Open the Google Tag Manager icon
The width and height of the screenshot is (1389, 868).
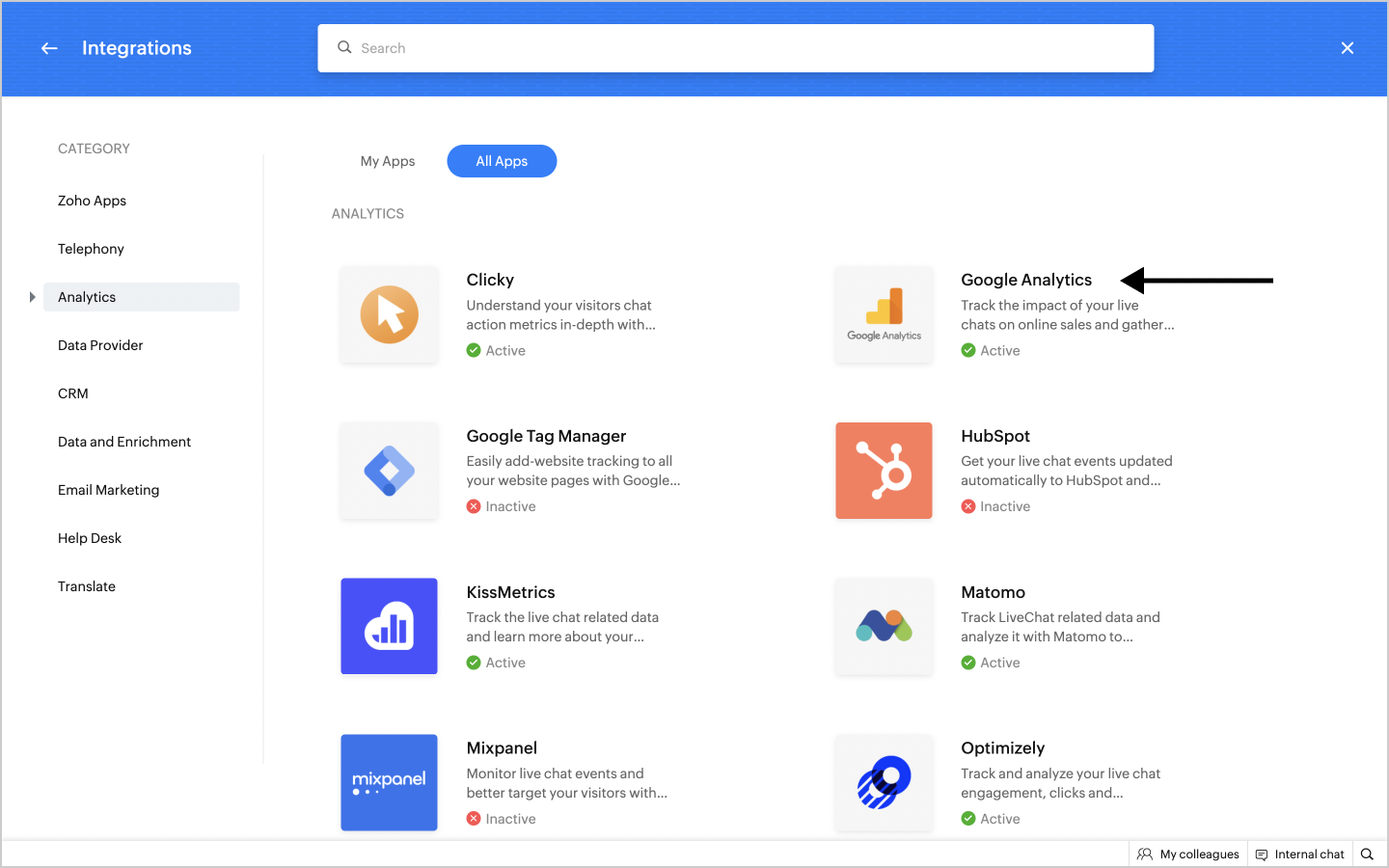(x=389, y=471)
